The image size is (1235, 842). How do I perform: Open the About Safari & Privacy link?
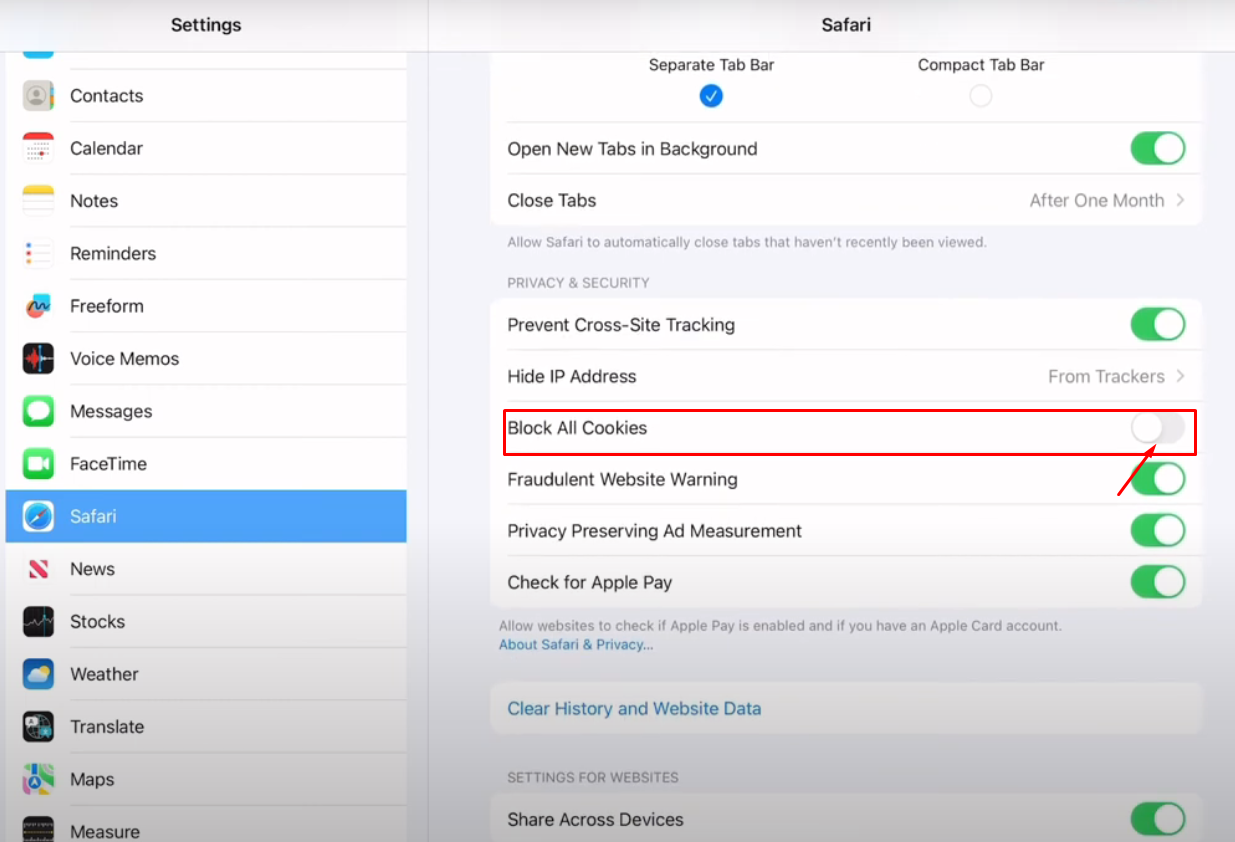[x=576, y=645]
